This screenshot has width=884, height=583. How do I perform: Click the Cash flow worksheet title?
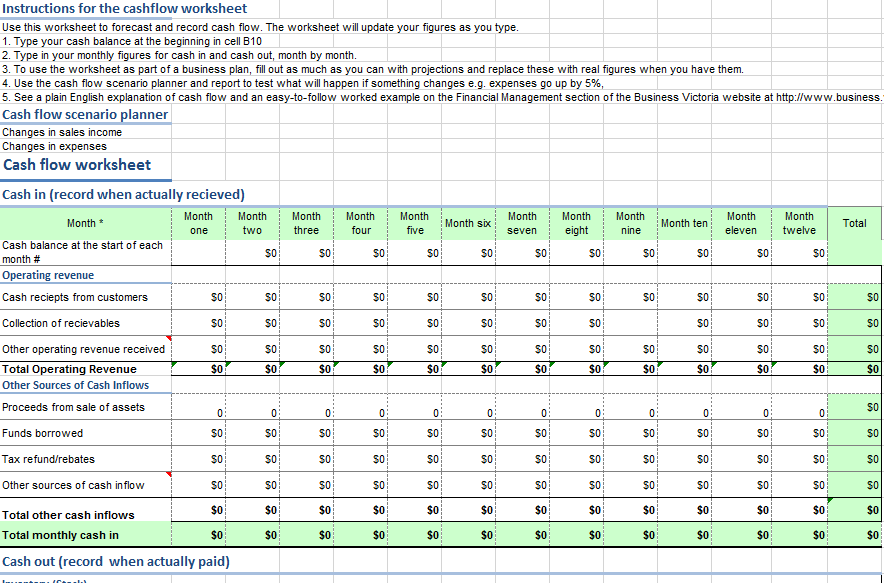[77, 165]
